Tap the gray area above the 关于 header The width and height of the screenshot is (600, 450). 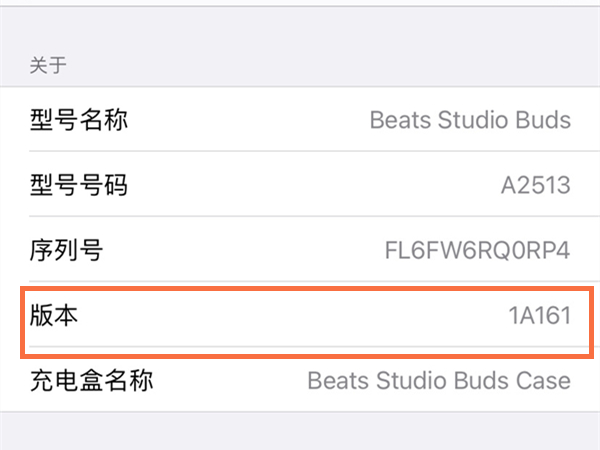point(300,25)
